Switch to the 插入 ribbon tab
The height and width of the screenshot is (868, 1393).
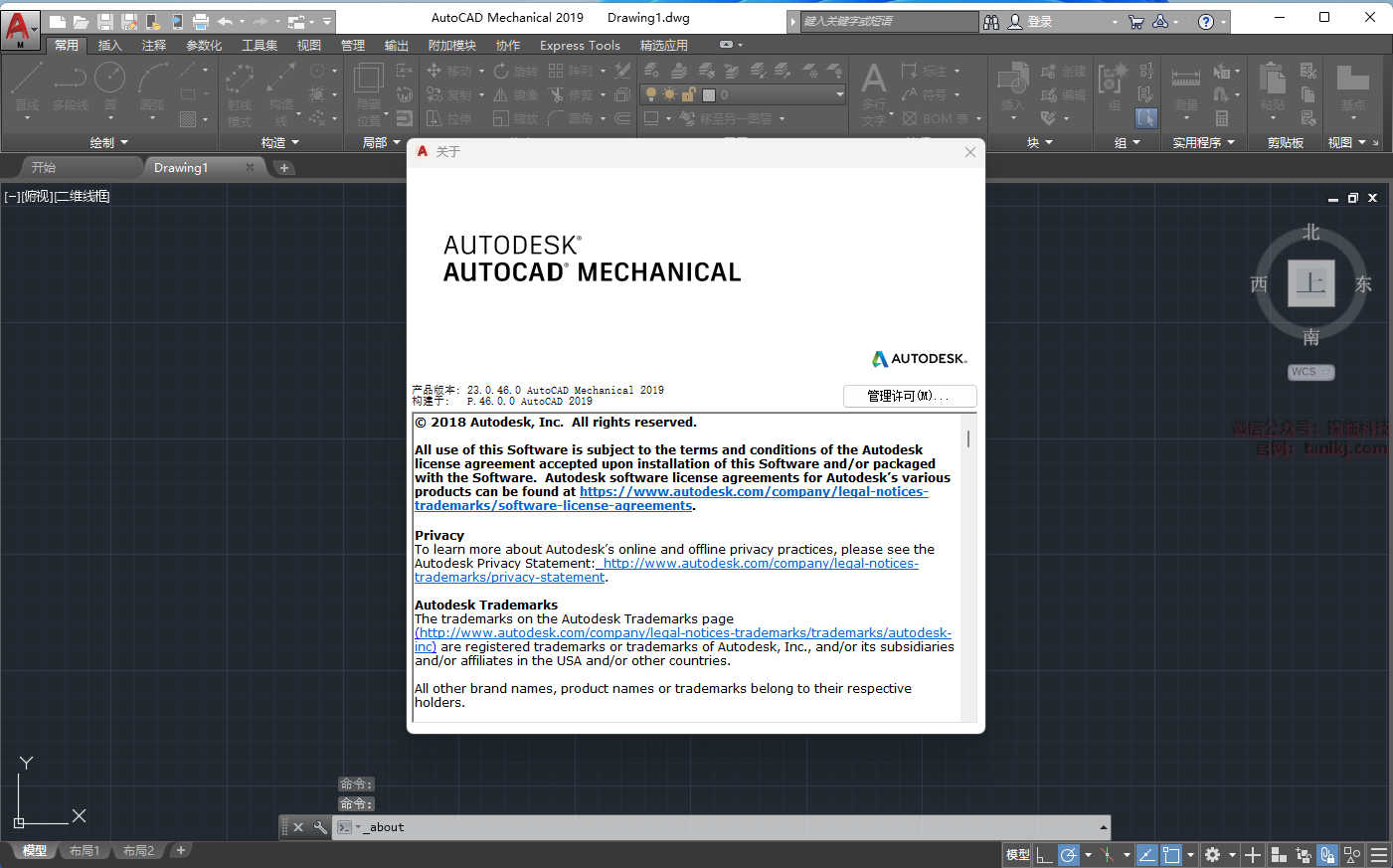coord(109,45)
